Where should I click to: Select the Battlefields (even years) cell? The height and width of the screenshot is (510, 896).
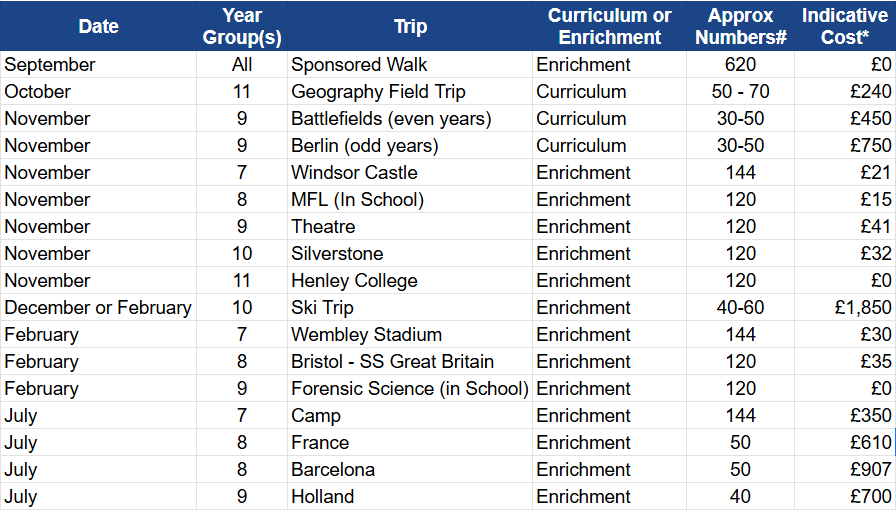[410, 118]
